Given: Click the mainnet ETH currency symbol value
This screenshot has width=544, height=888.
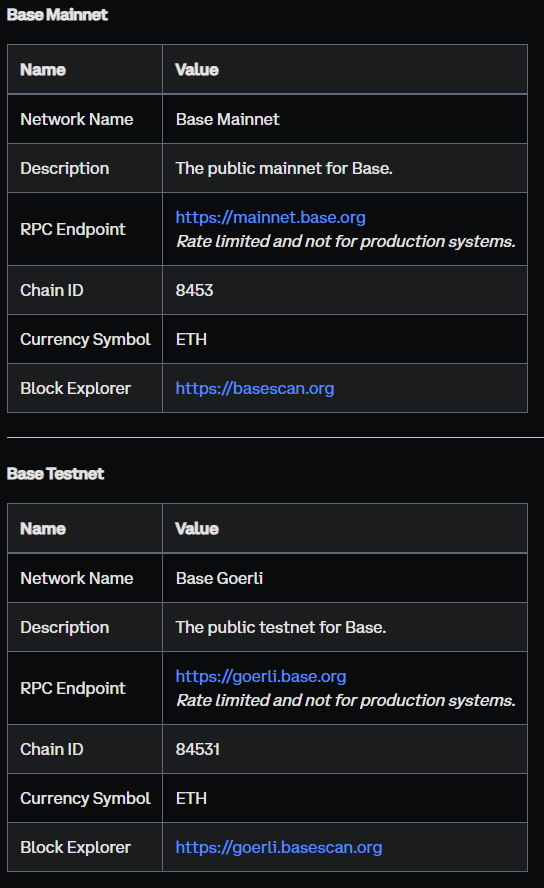Looking at the screenshot, I should (191, 339).
